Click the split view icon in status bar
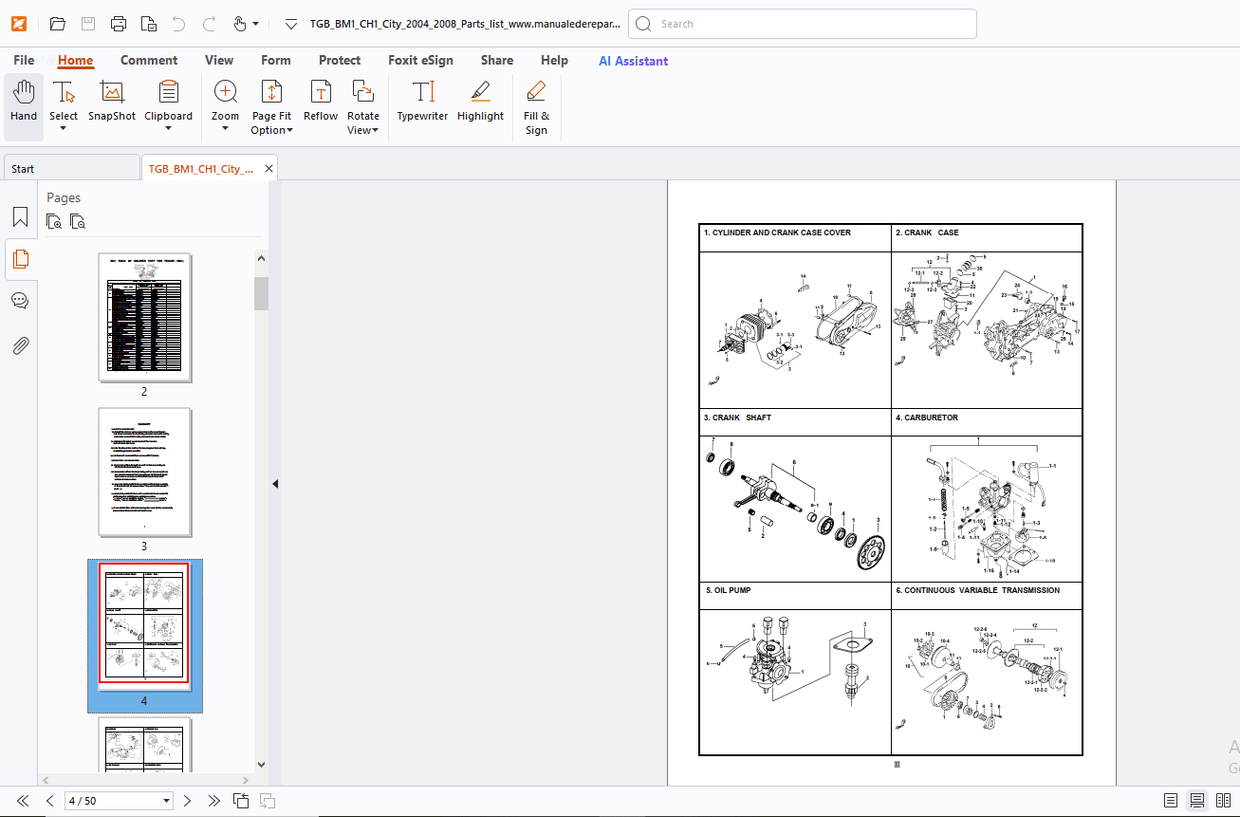 coord(241,801)
